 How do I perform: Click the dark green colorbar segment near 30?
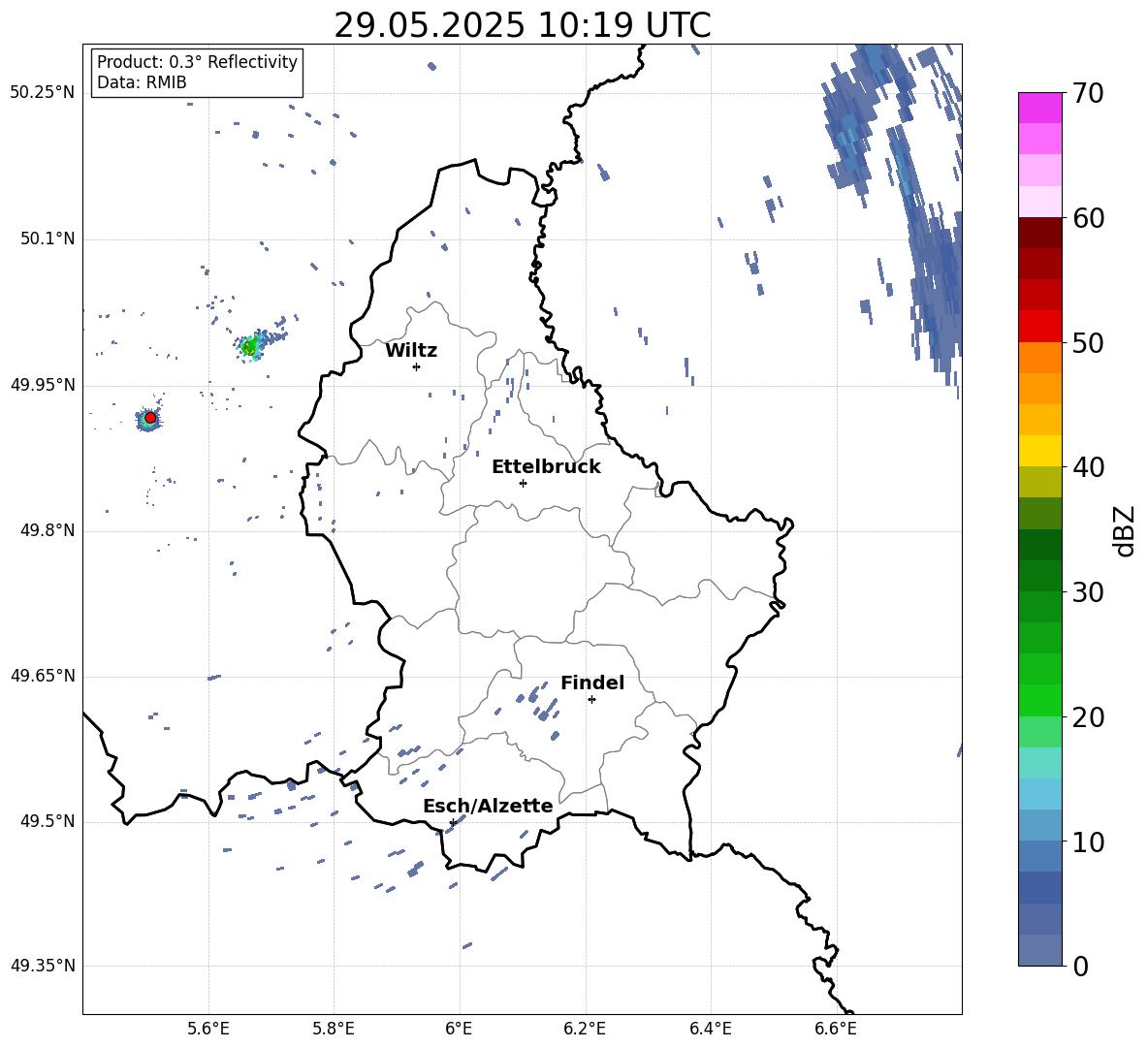pyautogui.click(x=1039, y=576)
